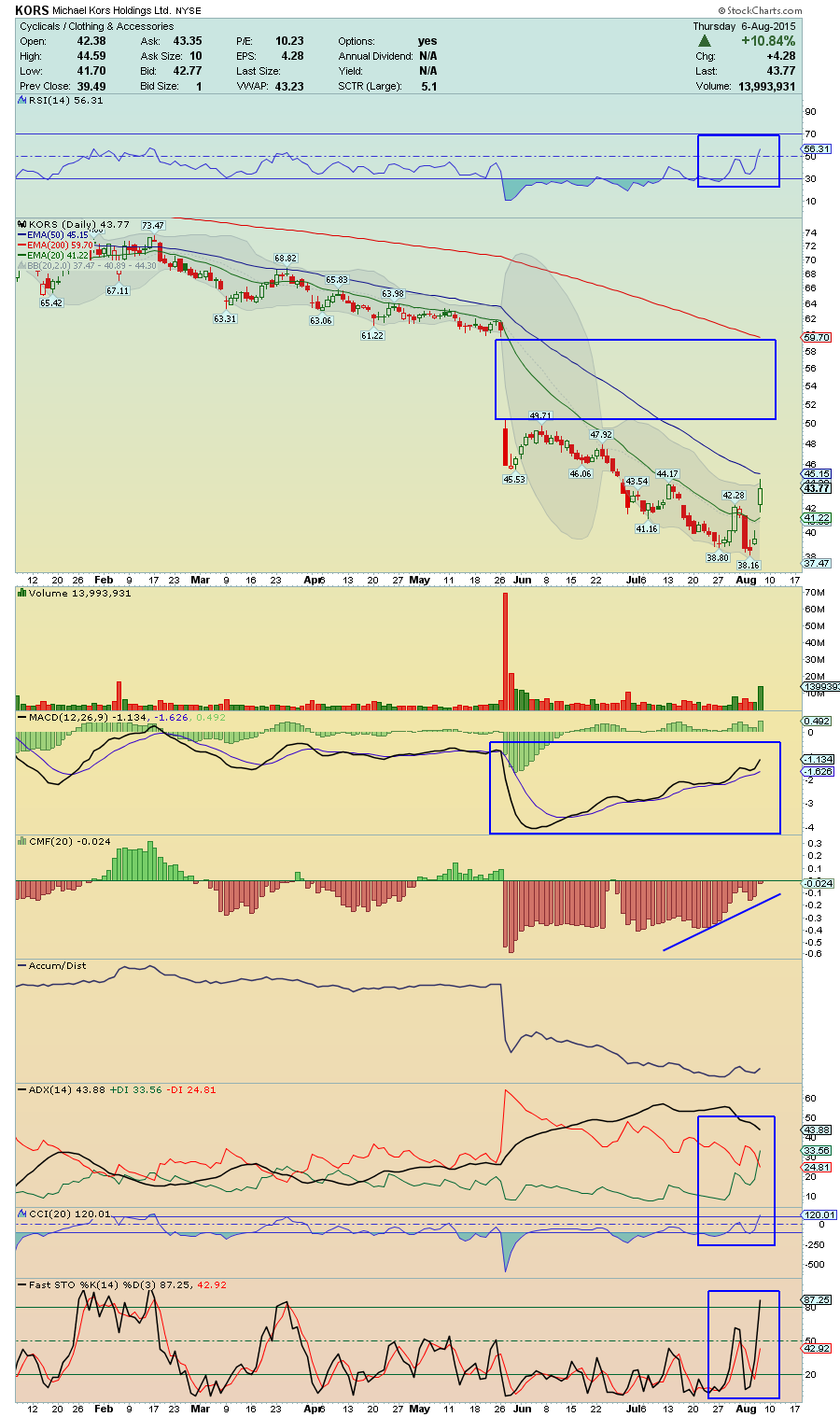The height and width of the screenshot is (1417, 840).
Task: Click the 65.83 price label
Action: click(336, 280)
